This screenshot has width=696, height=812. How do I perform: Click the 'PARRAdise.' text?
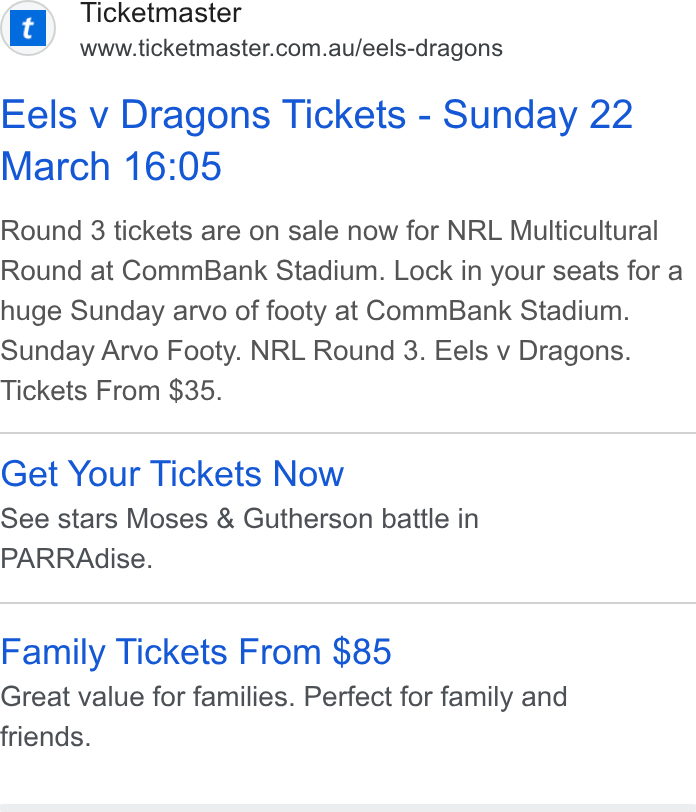pyautogui.click(x=77, y=559)
